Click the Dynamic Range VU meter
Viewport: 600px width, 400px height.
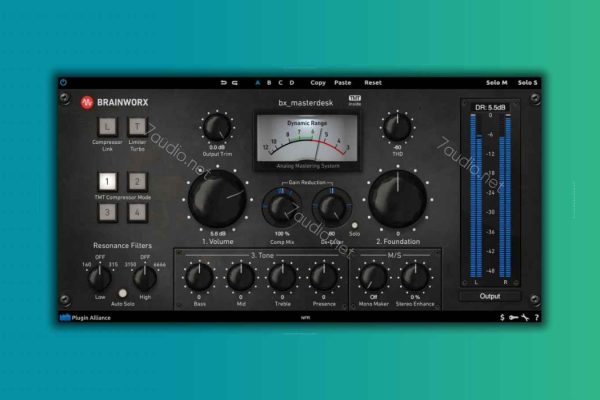(307, 140)
